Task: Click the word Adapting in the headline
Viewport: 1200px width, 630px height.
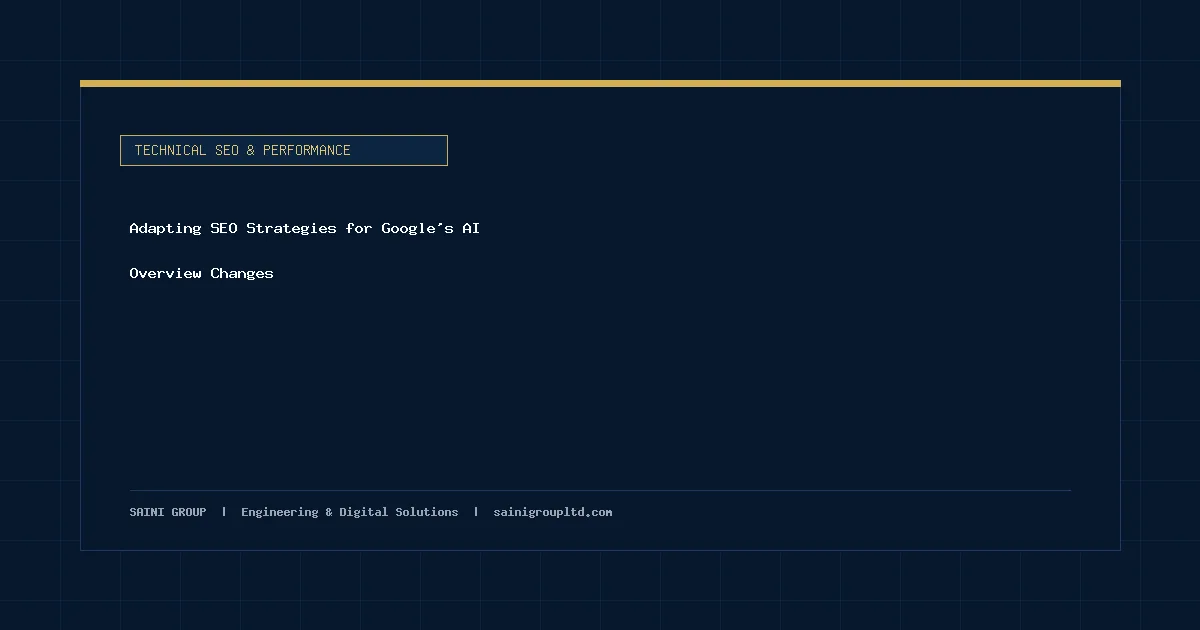Action: (x=165, y=228)
